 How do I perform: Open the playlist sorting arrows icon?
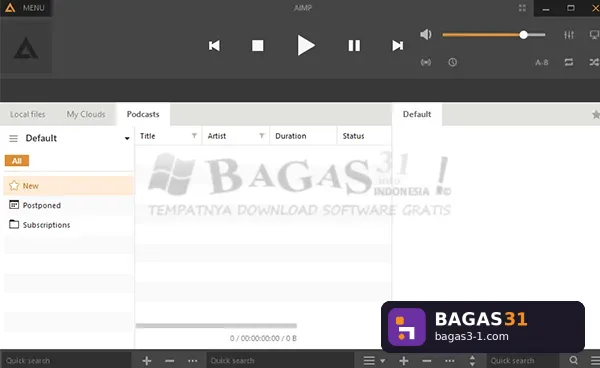472,360
